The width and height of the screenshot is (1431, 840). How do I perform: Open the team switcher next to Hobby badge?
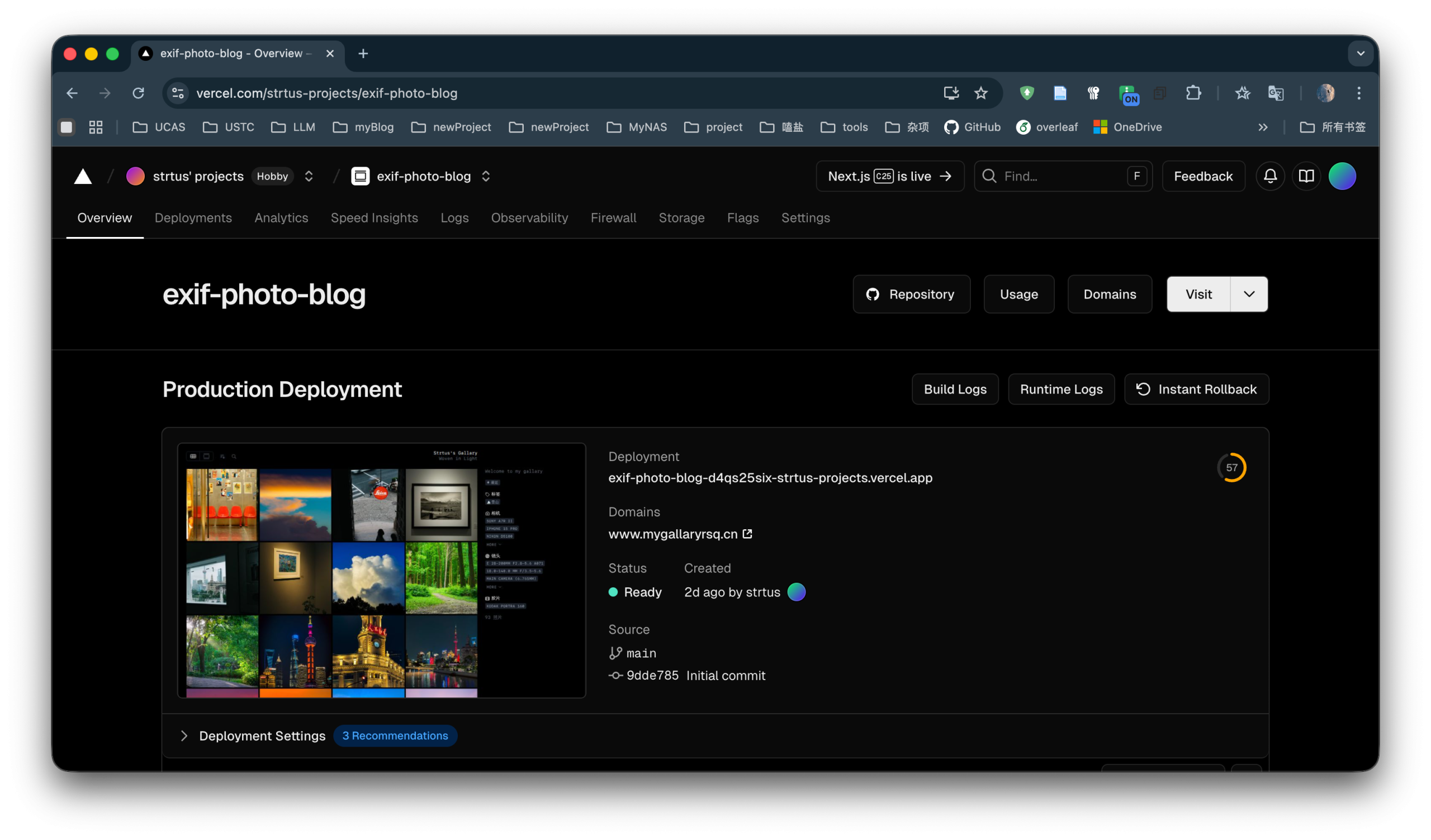pos(309,177)
